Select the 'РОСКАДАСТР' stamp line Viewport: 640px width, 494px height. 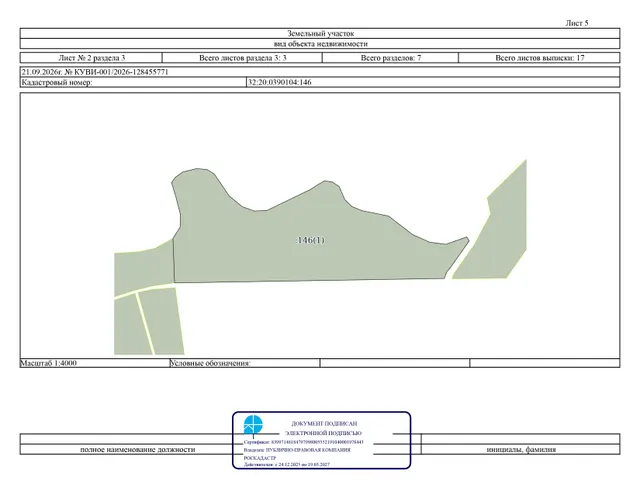point(260,458)
